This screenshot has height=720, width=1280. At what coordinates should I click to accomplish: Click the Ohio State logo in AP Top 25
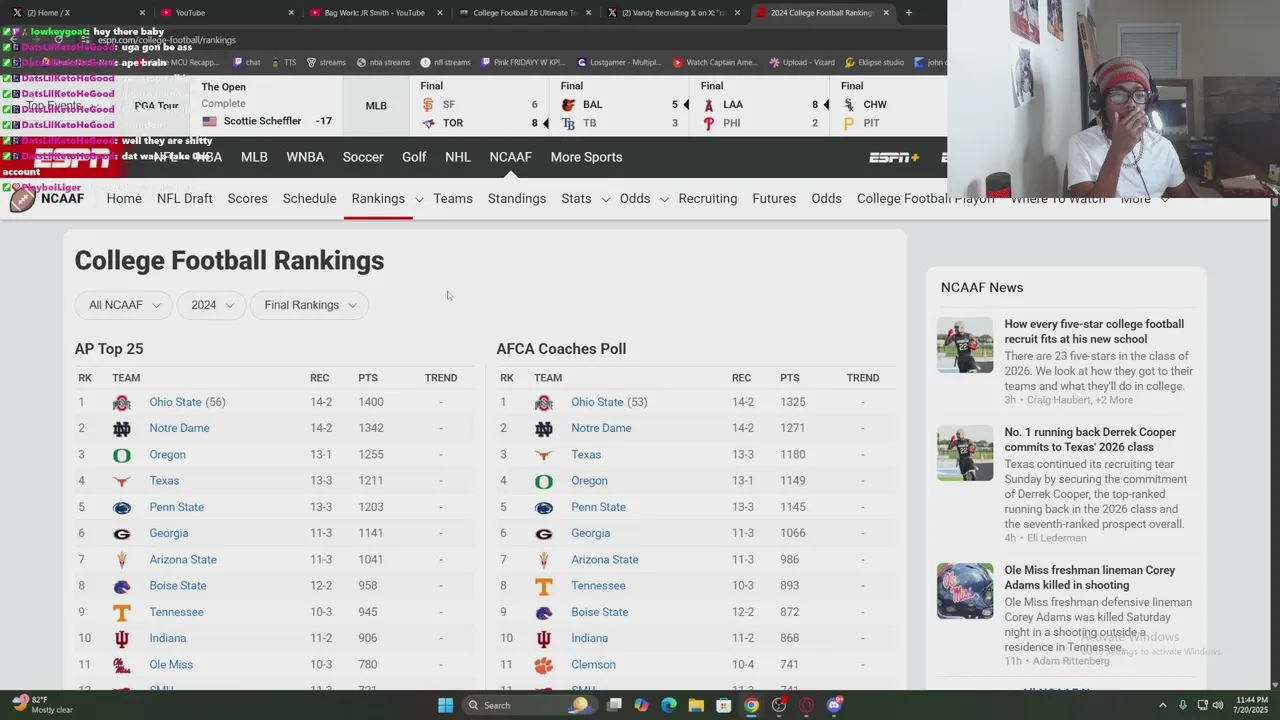(122, 402)
